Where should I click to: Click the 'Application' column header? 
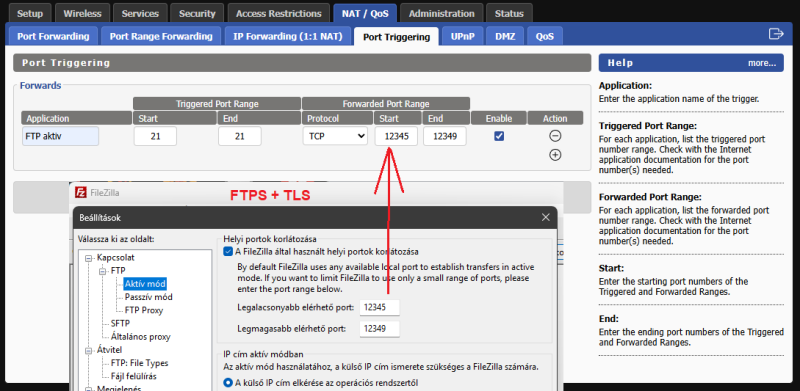(x=77, y=118)
